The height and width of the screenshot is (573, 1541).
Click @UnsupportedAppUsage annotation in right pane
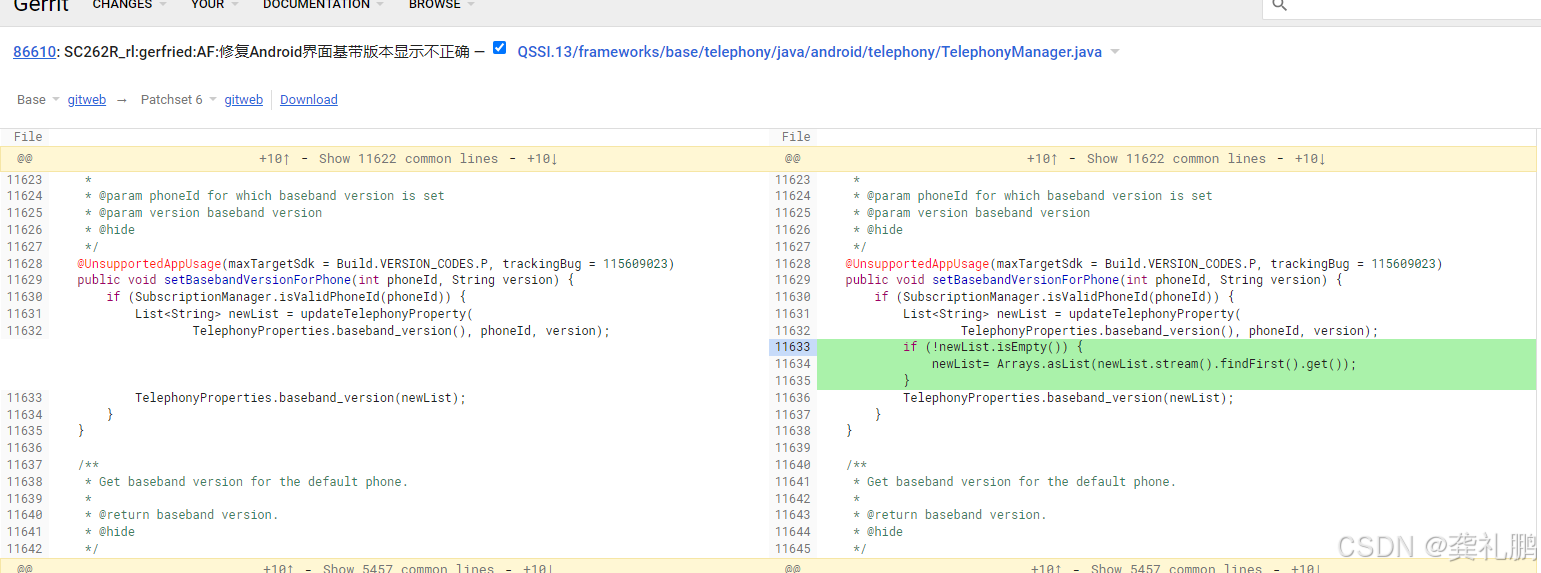[x=918, y=263]
